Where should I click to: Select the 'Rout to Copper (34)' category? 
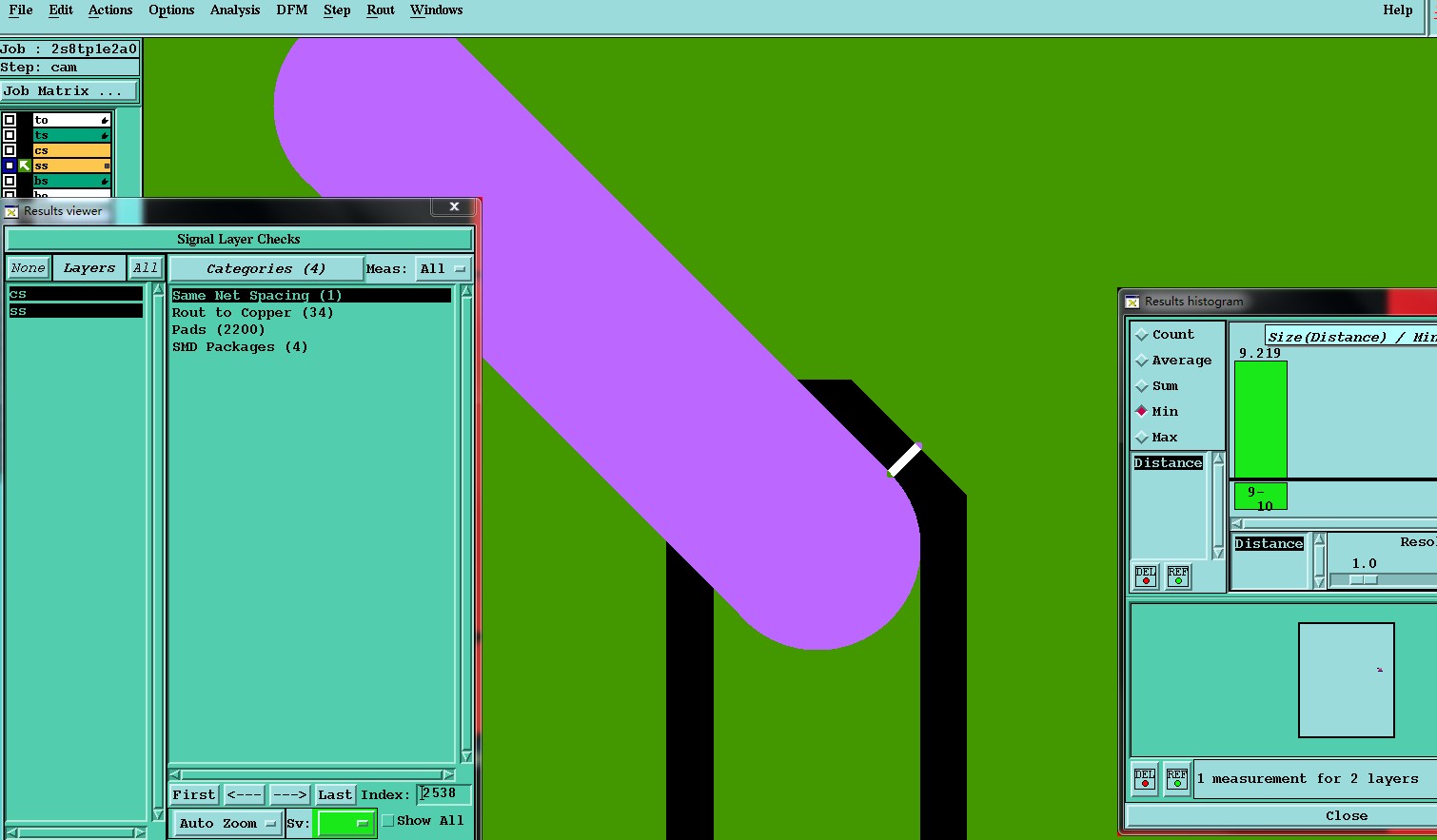[252, 313]
